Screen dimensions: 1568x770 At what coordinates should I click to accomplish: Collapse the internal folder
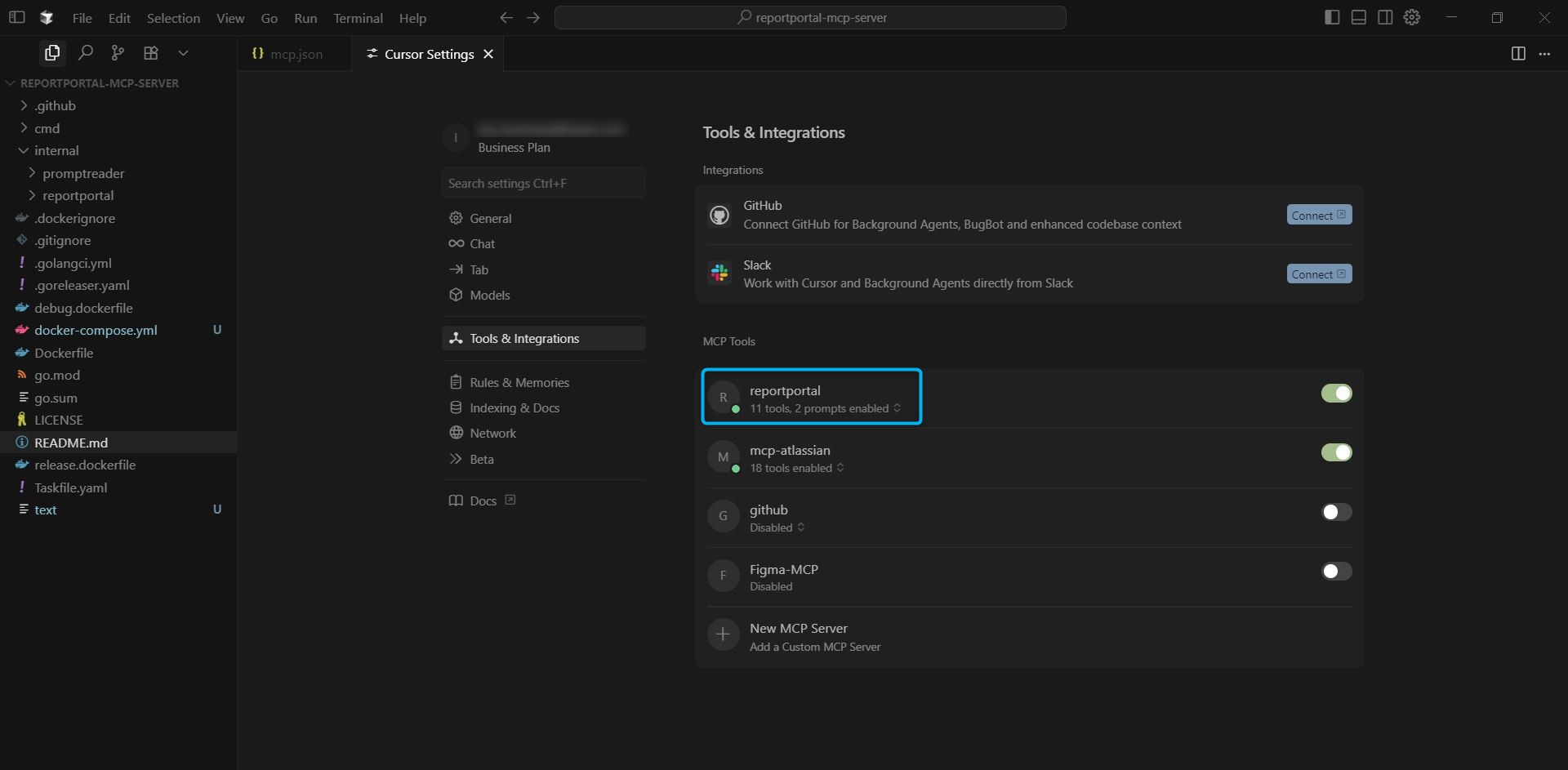coord(23,150)
